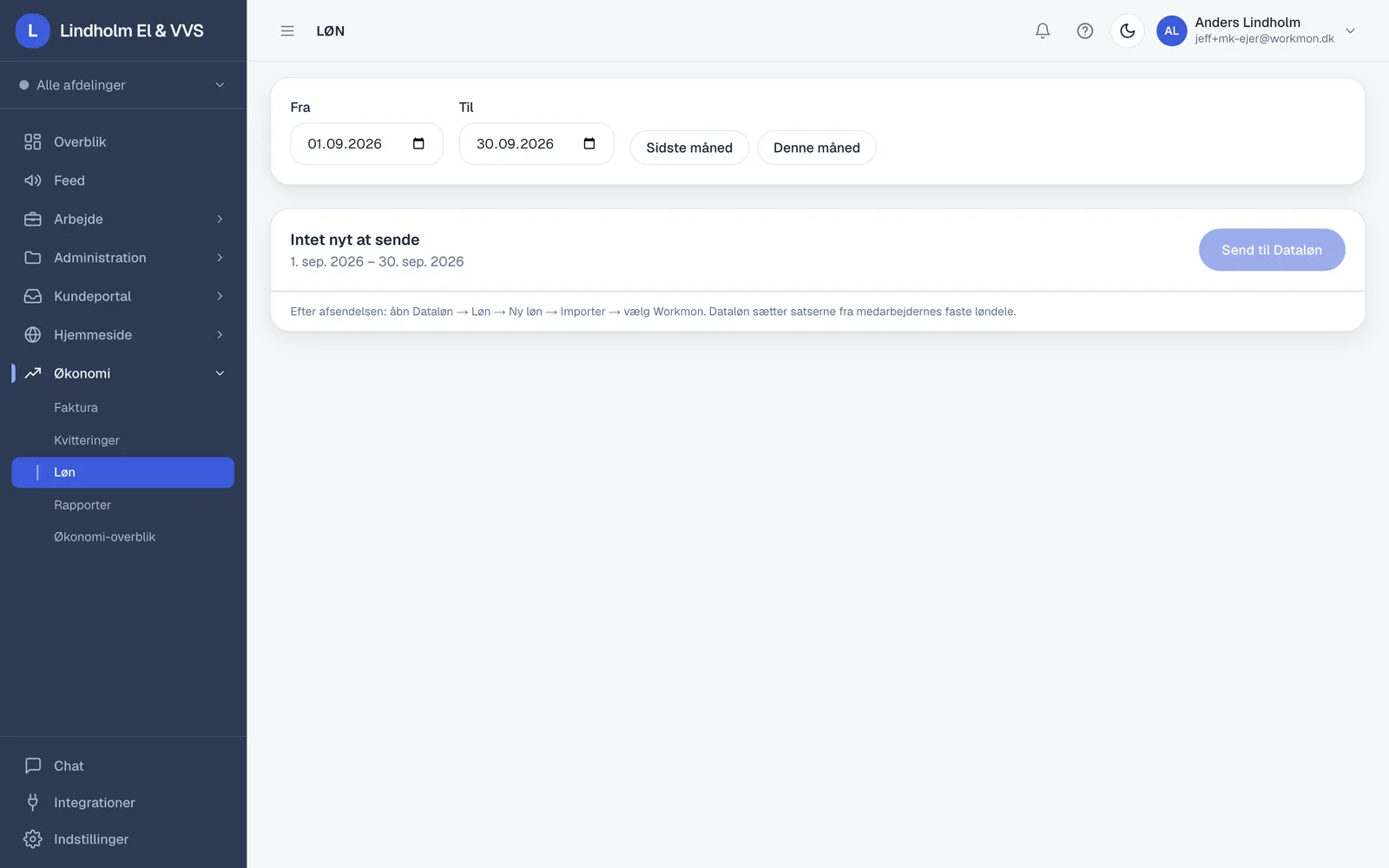Toggle dark mode moon icon

pos(1128,31)
